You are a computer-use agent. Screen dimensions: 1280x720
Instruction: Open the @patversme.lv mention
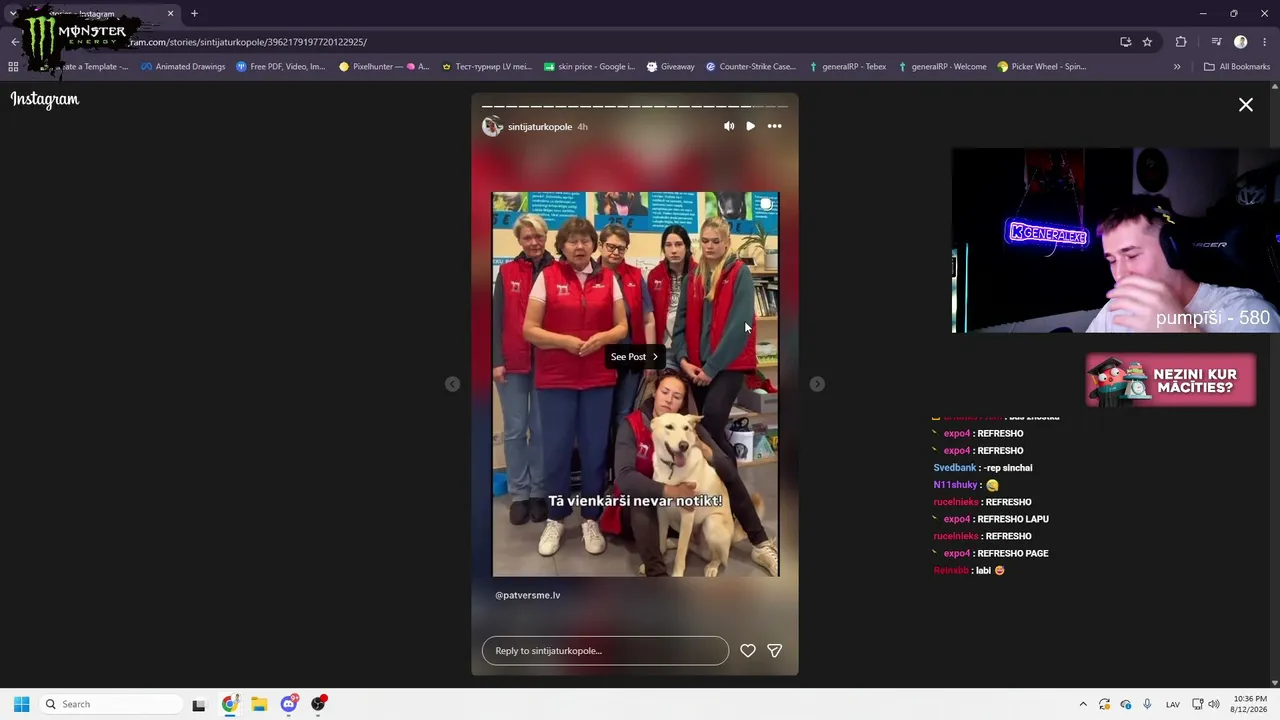click(528, 595)
